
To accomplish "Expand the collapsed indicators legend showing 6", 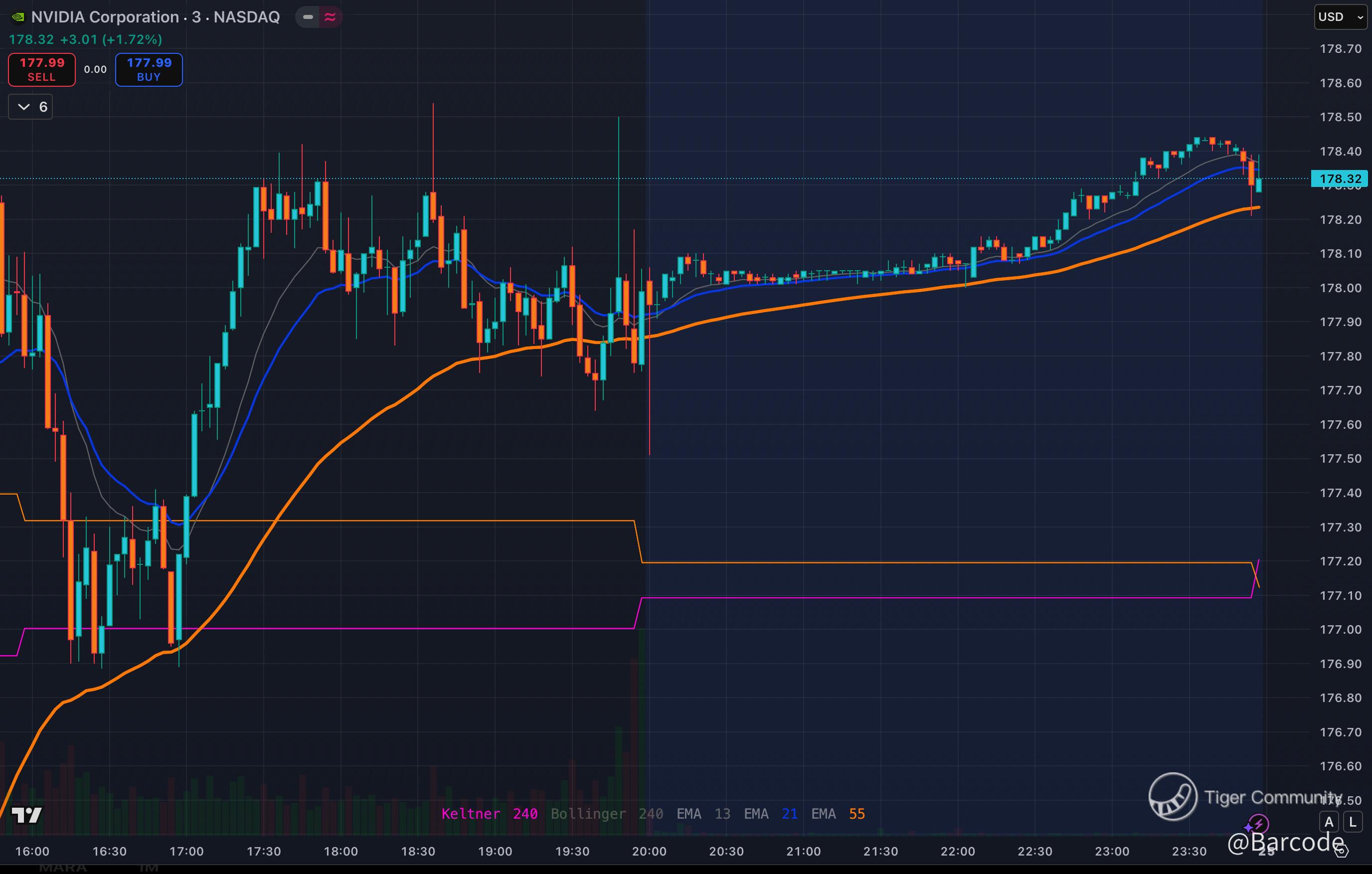I will point(31,107).
